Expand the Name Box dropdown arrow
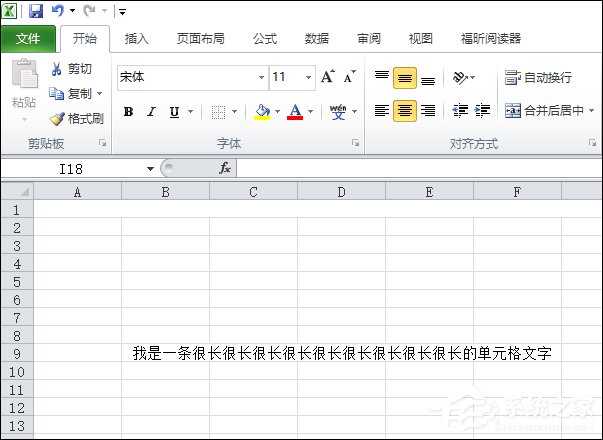The width and height of the screenshot is (603, 440). 150,168
